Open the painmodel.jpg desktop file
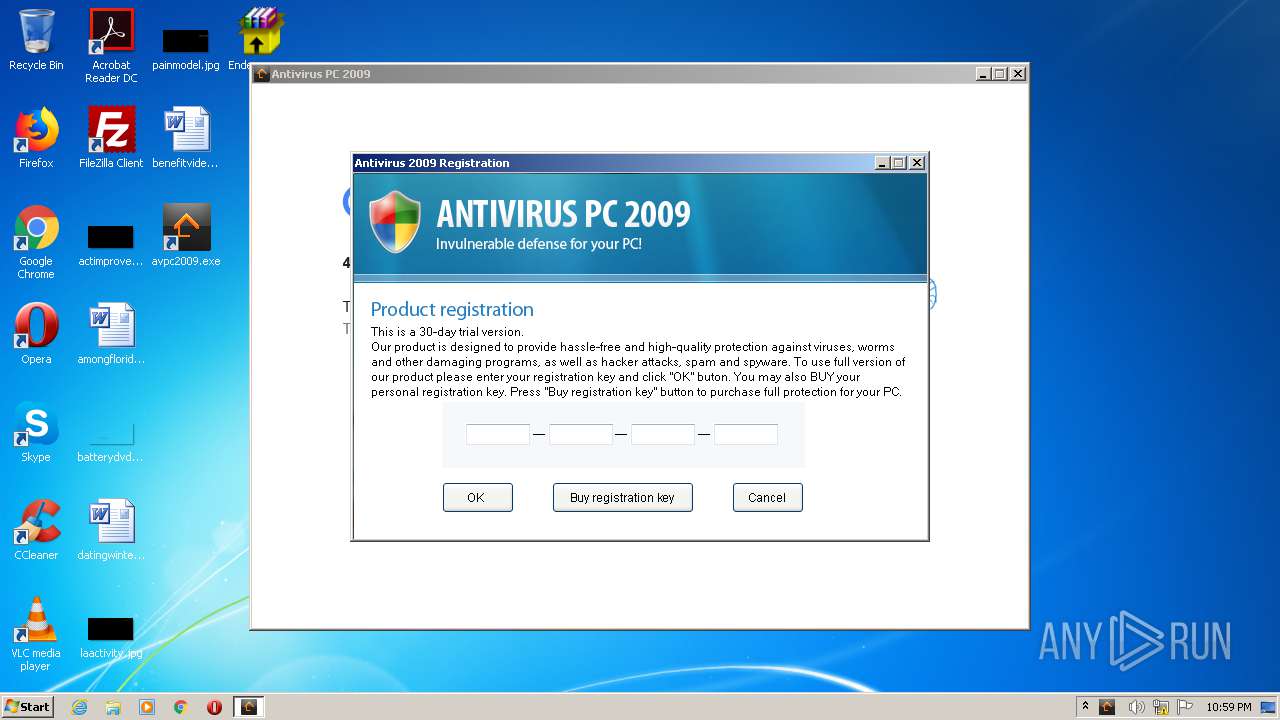1280x720 pixels. point(186,46)
